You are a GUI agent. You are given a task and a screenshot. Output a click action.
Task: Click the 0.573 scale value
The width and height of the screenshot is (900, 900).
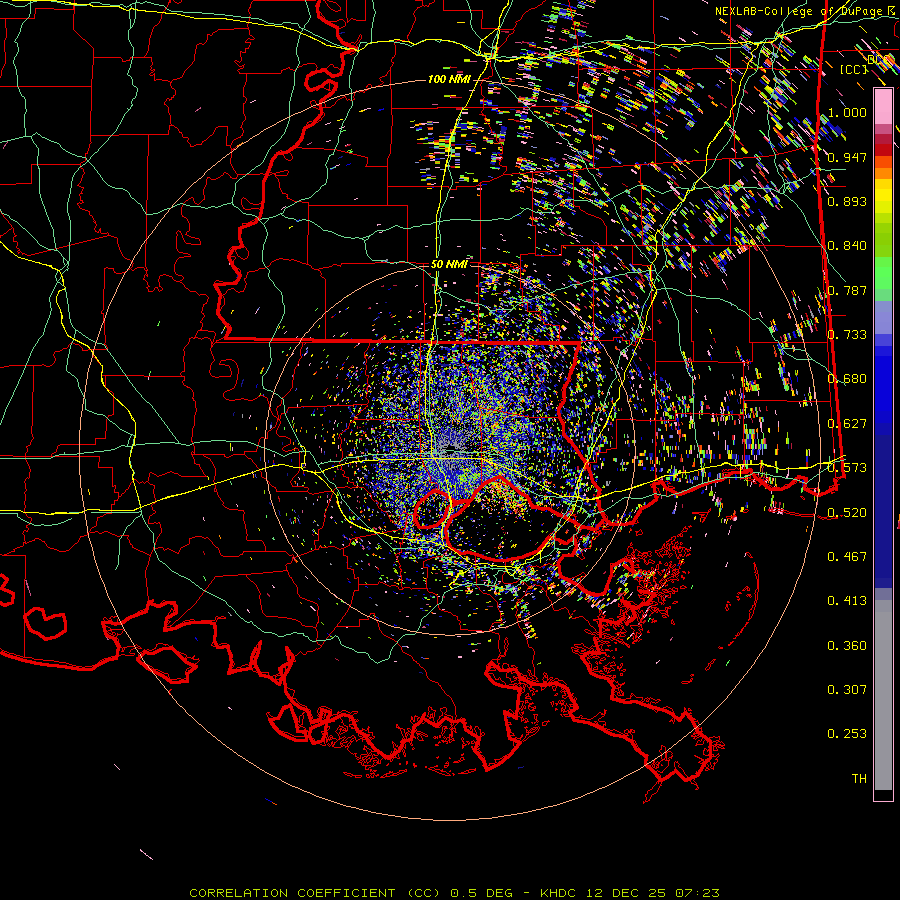pos(847,468)
